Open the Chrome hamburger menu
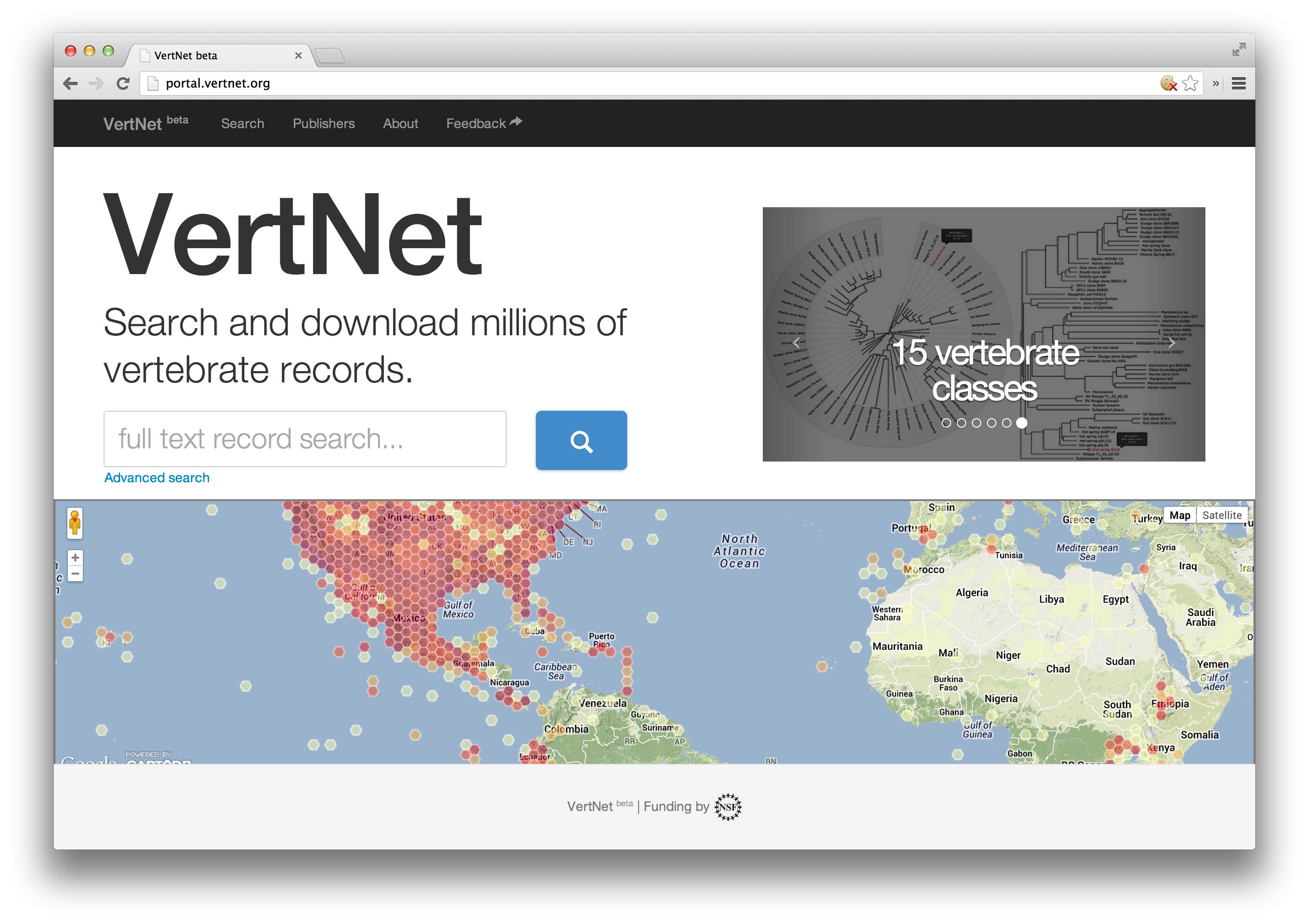The image size is (1309, 924). [x=1238, y=84]
